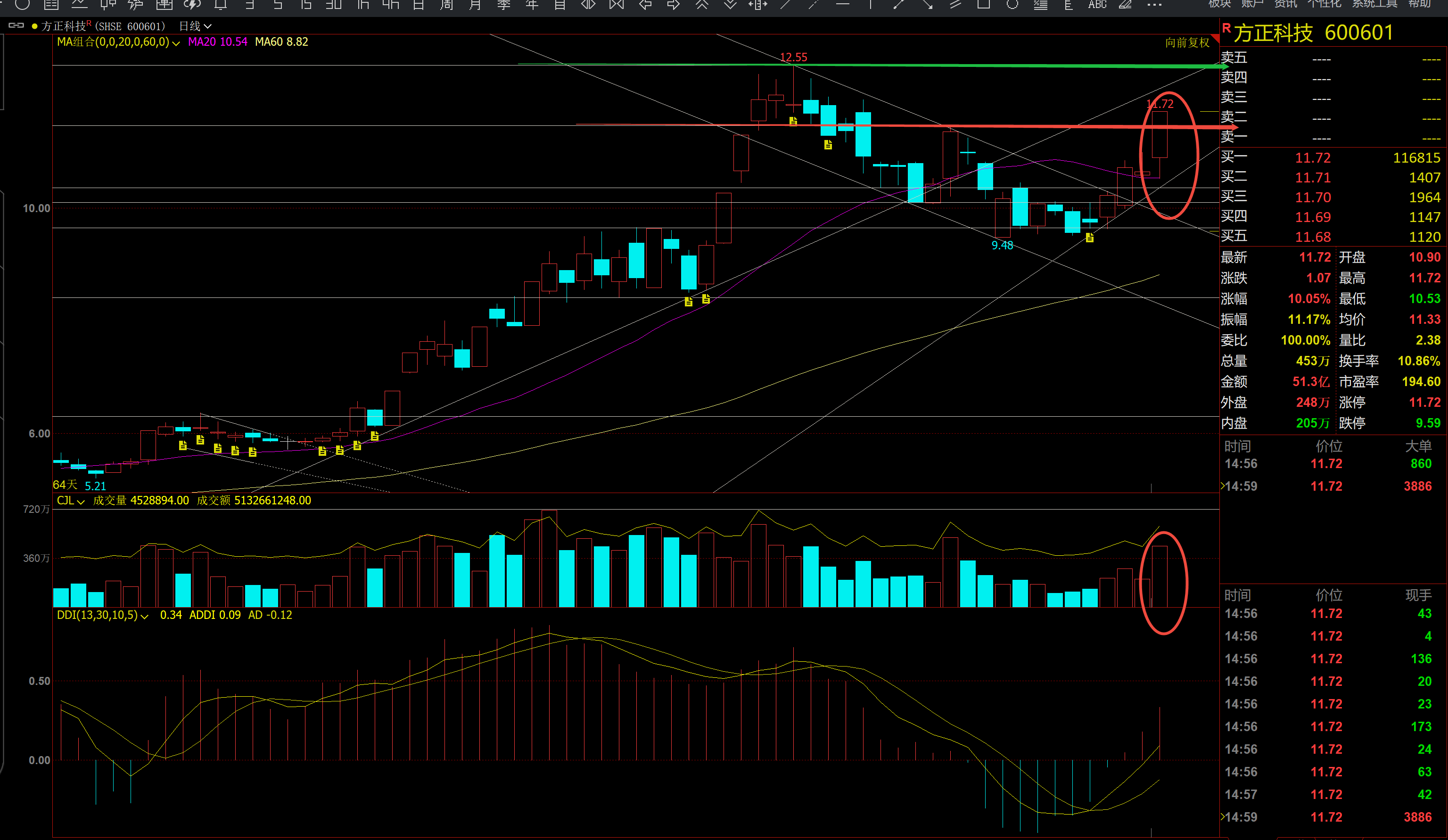Image resolution: width=1448 pixels, height=840 pixels.
Task: Toggle the chart link chain icon
Action: 16,26
